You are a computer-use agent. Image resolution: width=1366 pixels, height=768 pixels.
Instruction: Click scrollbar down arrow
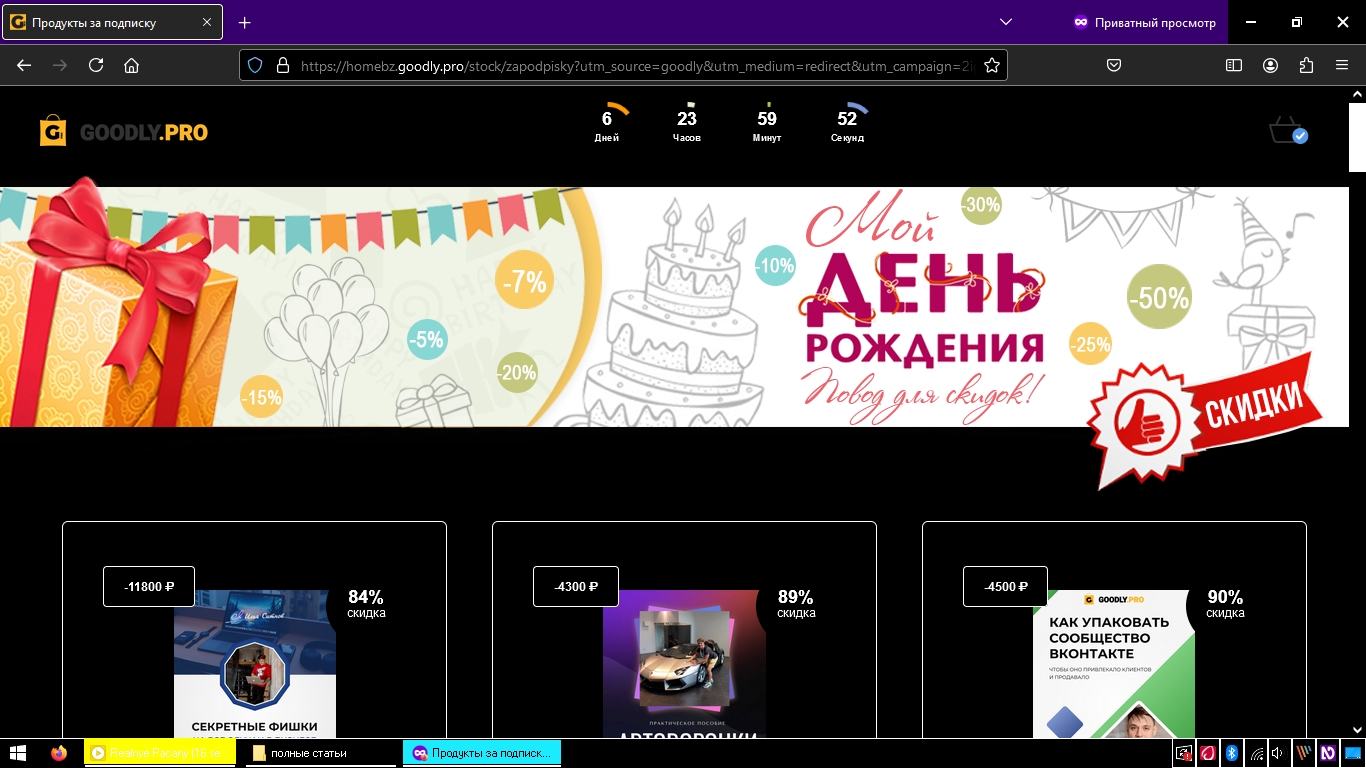tap(1357, 730)
